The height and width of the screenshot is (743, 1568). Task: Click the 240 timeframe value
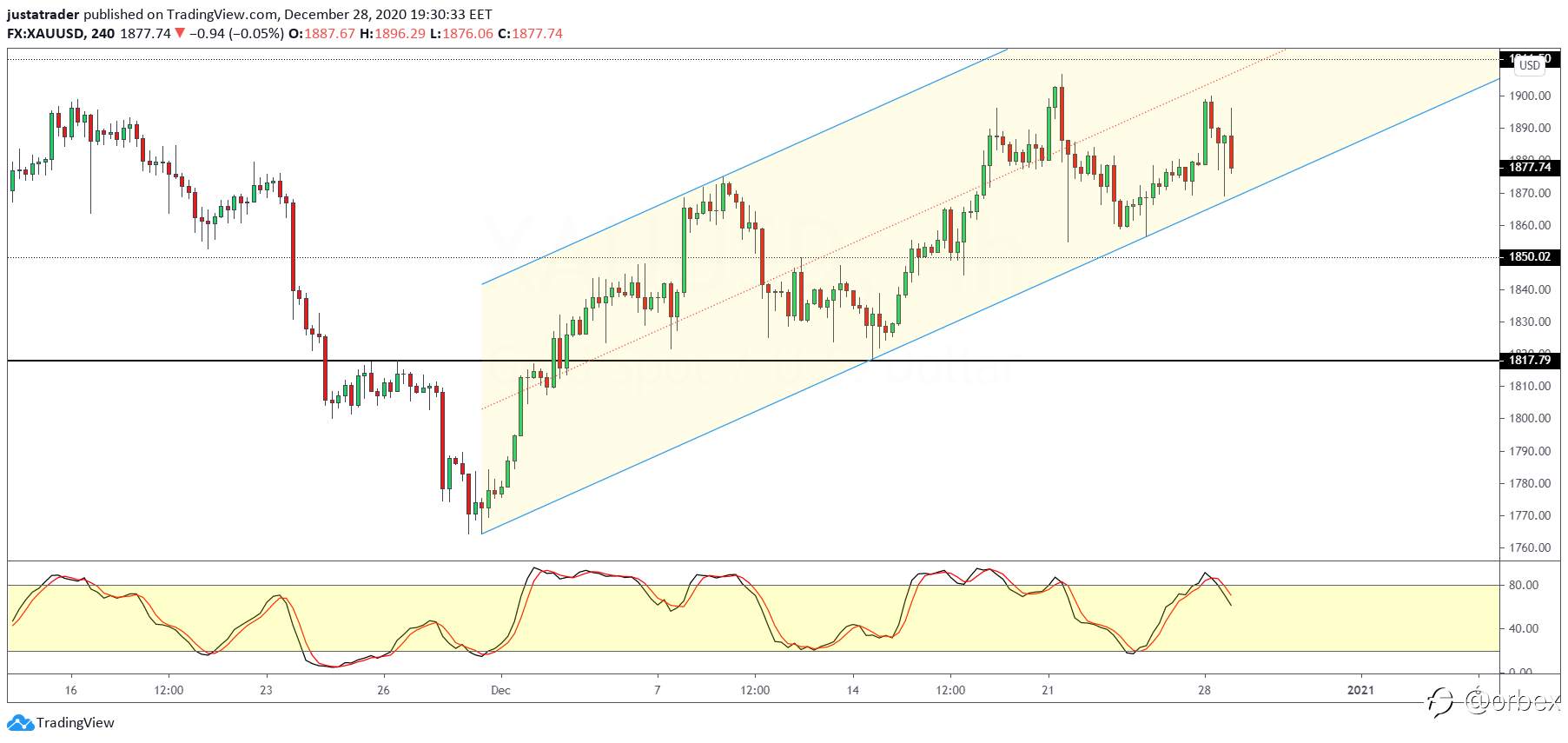pos(103,34)
